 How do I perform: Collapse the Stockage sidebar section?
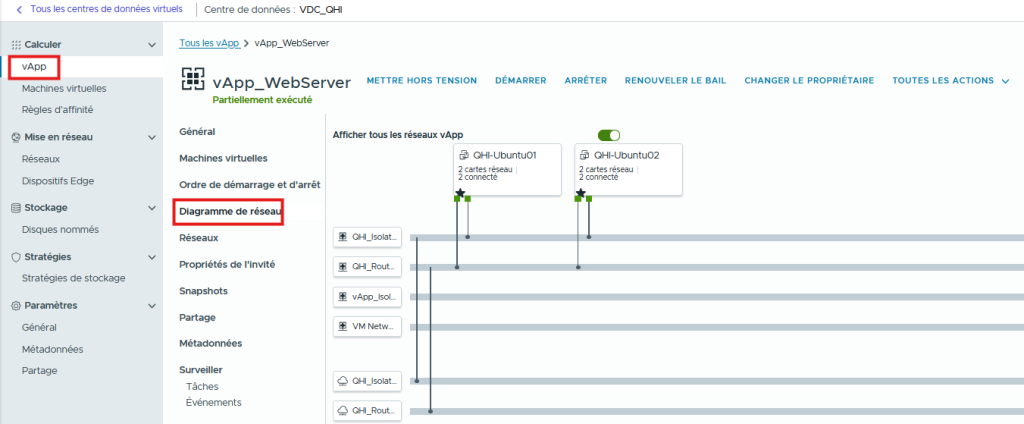coord(152,208)
